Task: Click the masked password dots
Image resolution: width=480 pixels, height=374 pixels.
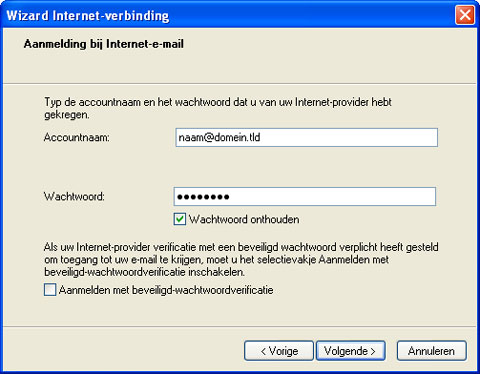Action: pyautogui.click(x=203, y=197)
